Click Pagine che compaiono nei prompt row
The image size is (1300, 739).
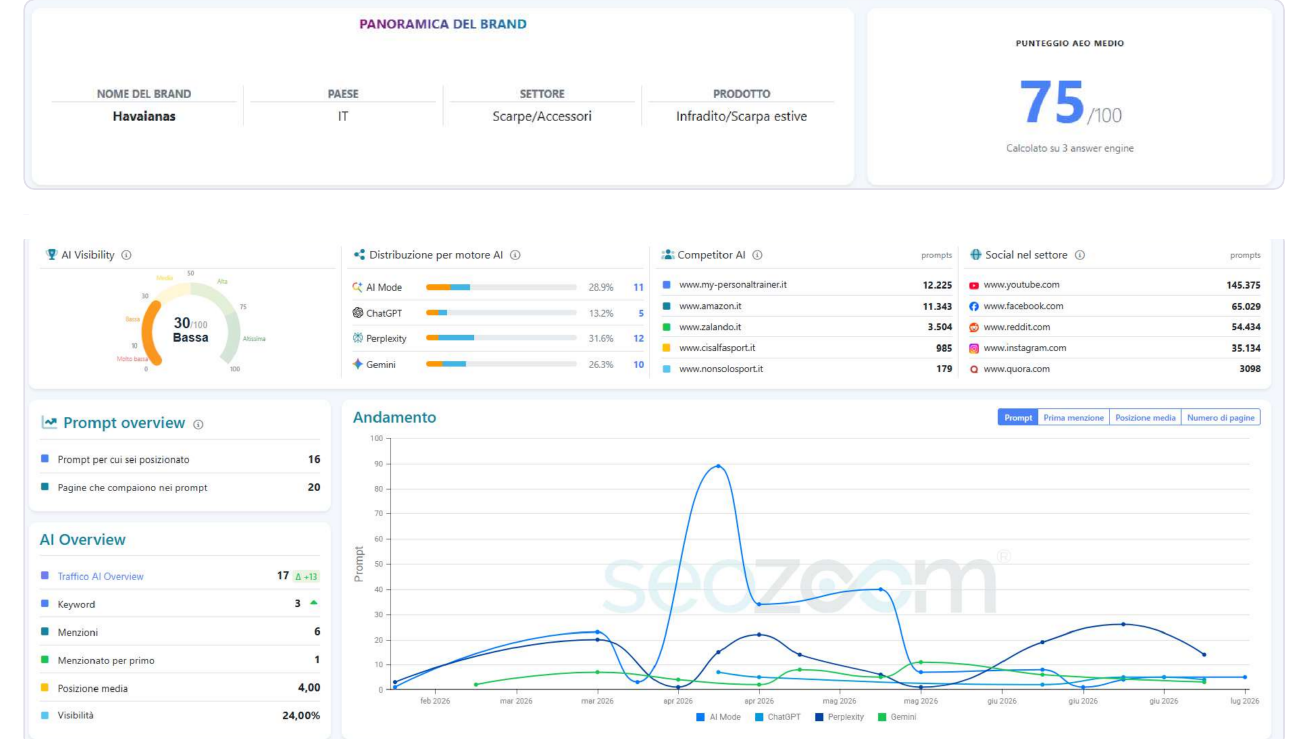[x=180, y=487]
